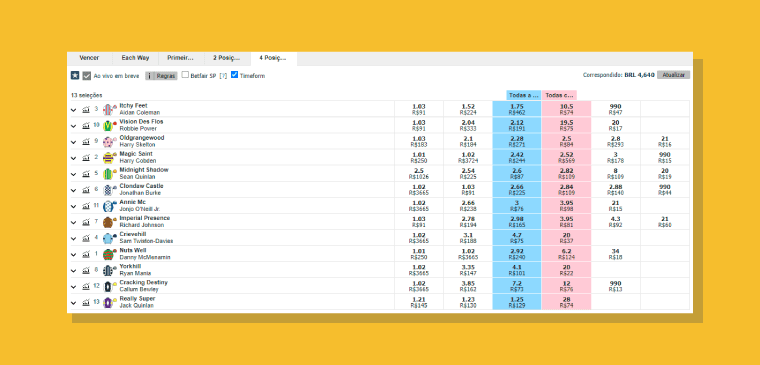Click the [?] help link beside Betfair SP

pyautogui.click(x=223, y=76)
